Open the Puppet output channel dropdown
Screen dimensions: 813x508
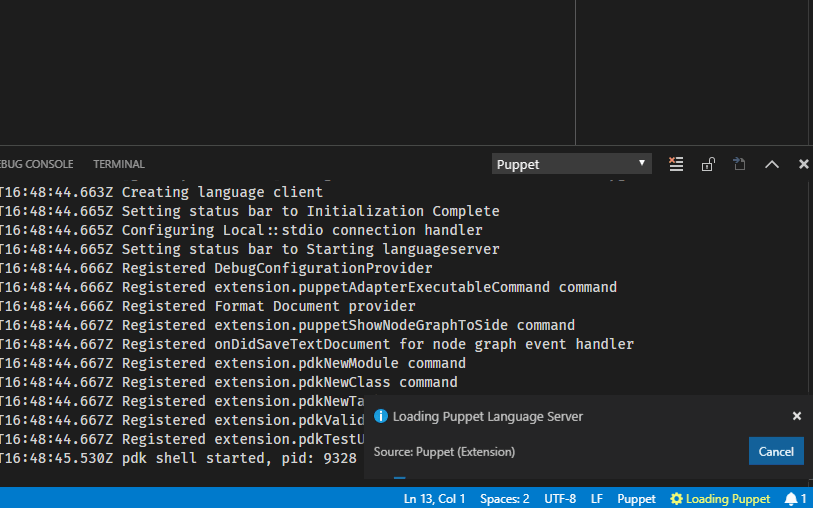[571, 164]
